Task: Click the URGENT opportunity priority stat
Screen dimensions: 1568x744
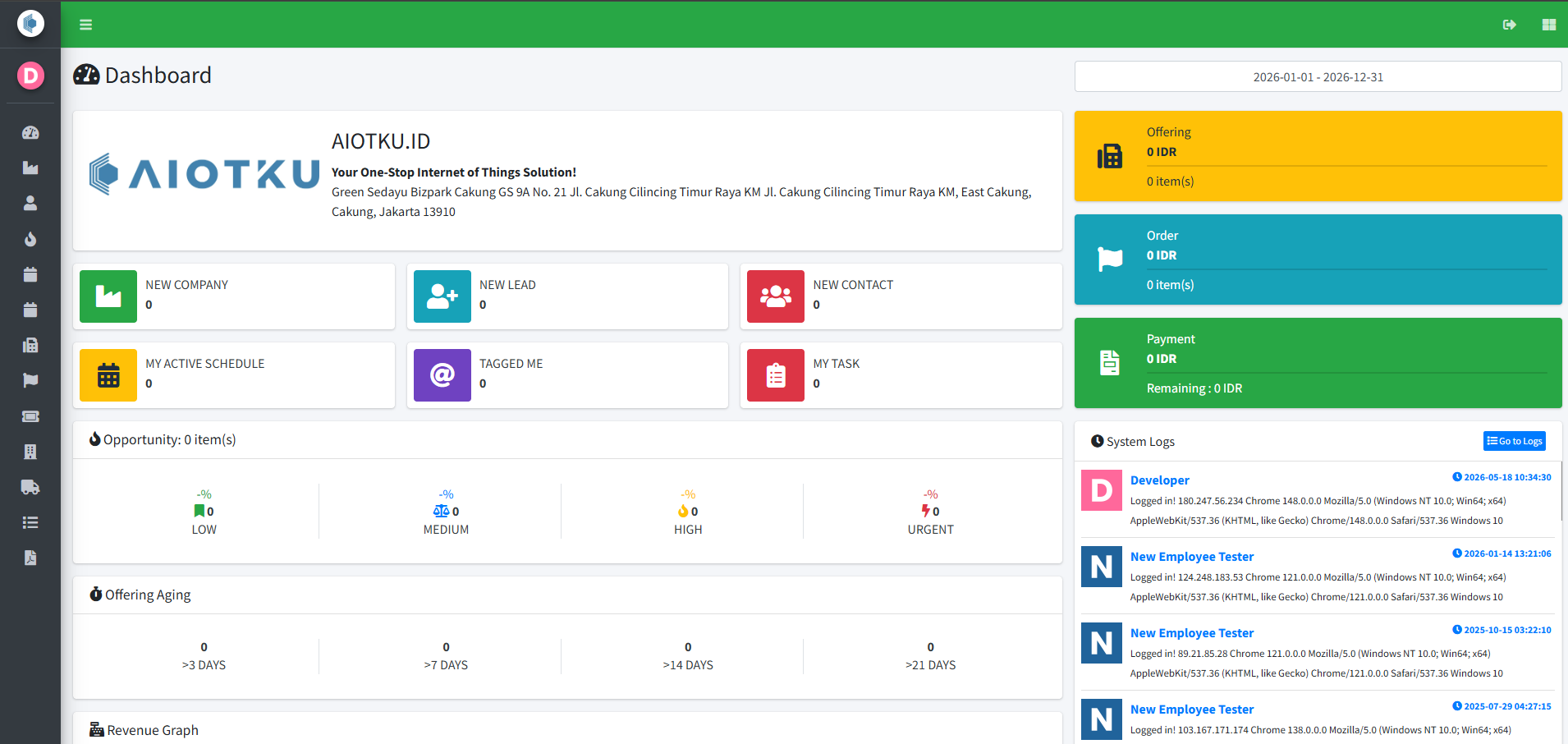Action: (930, 512)
